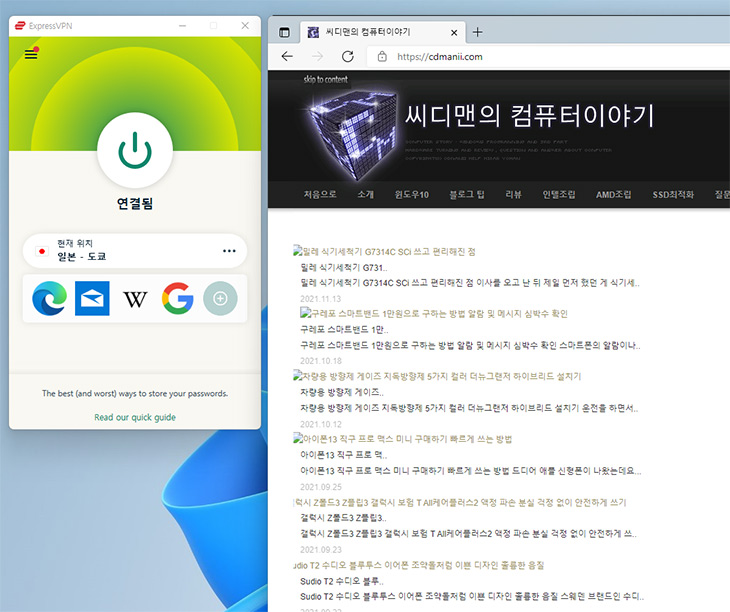Open the 밀레 식기세척기 G7314C SCi post image link

pyautogui.click(x=385, y=251)
